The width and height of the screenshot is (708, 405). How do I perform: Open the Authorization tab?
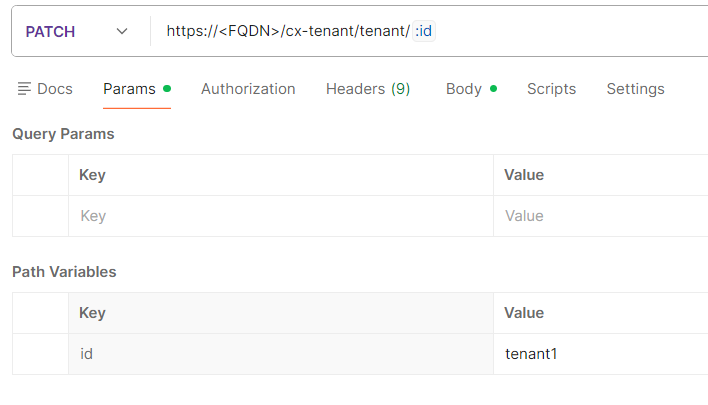(248, 89)
